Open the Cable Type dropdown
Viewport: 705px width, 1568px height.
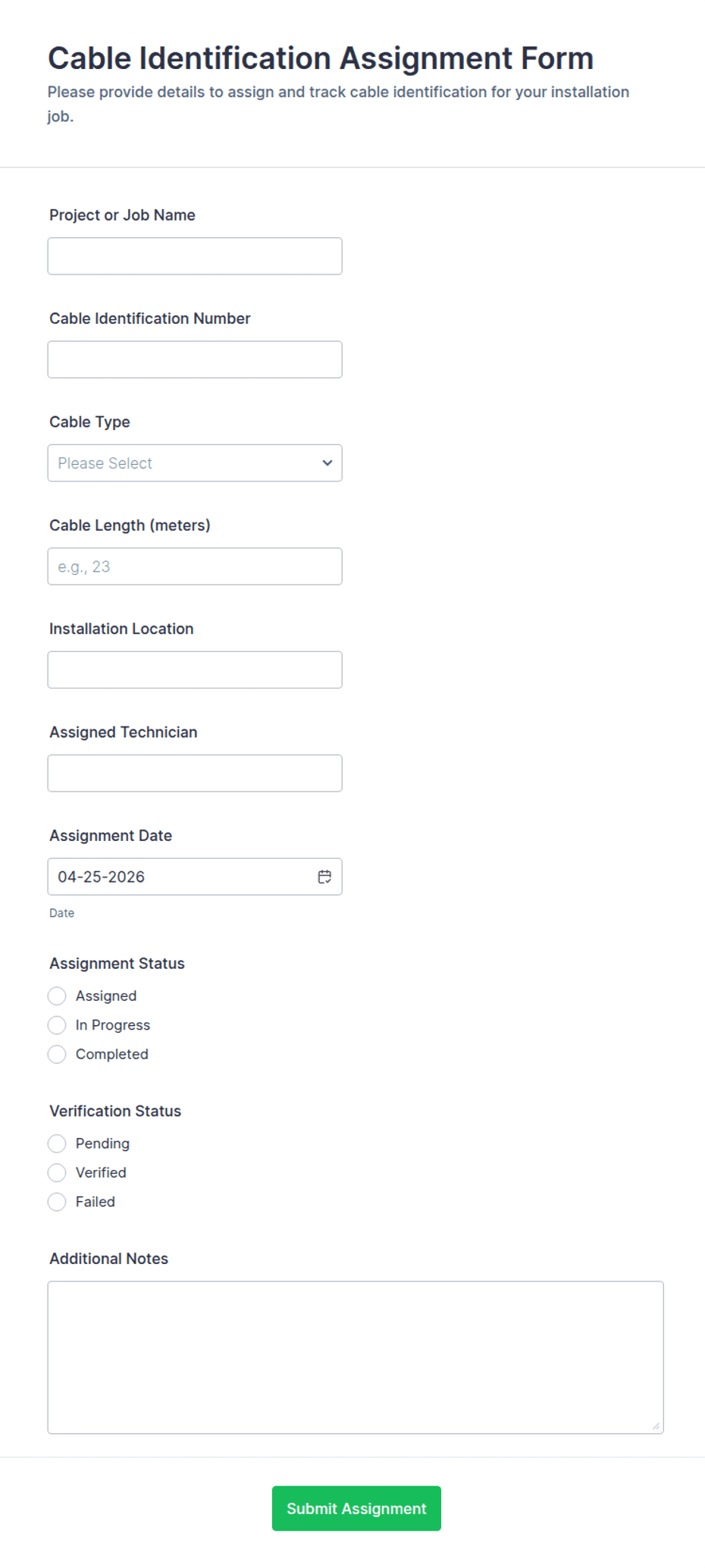pos(194,463)
